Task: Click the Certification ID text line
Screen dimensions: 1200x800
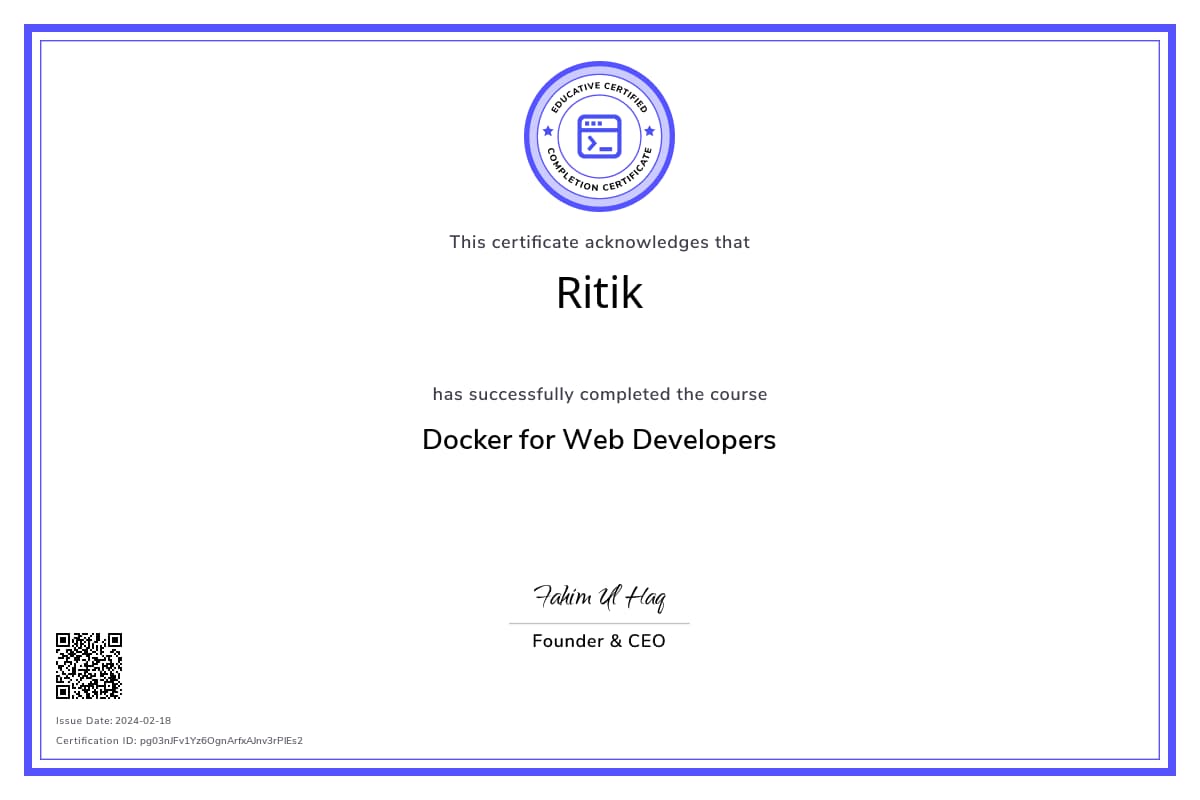Action: tap(179, 741)
